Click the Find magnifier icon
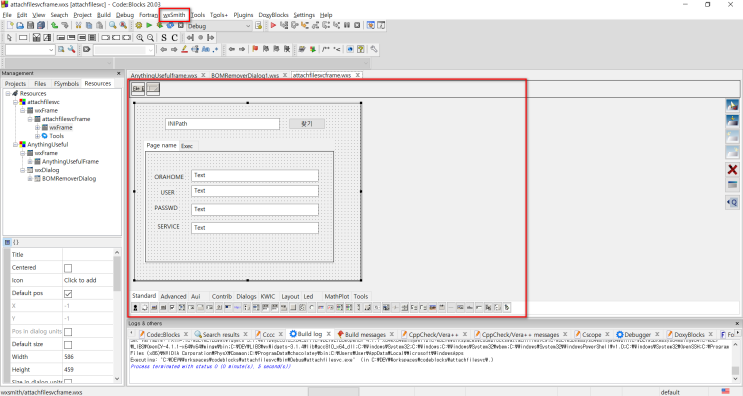The width and height of the screenshot is (743, 396). tap(113, 26)
